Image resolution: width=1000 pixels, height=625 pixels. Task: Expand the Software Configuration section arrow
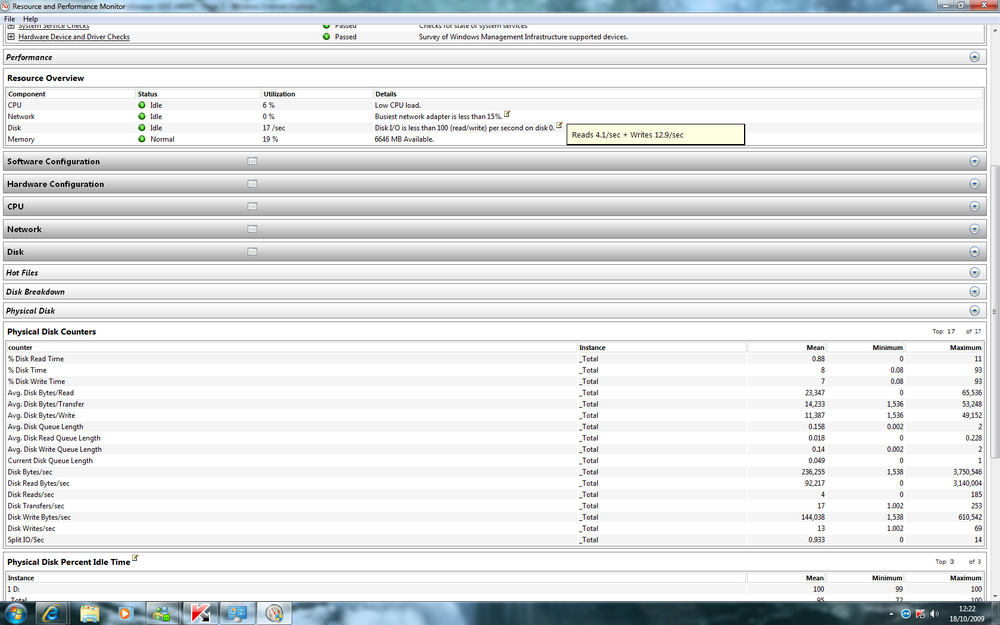coord(974,161)
